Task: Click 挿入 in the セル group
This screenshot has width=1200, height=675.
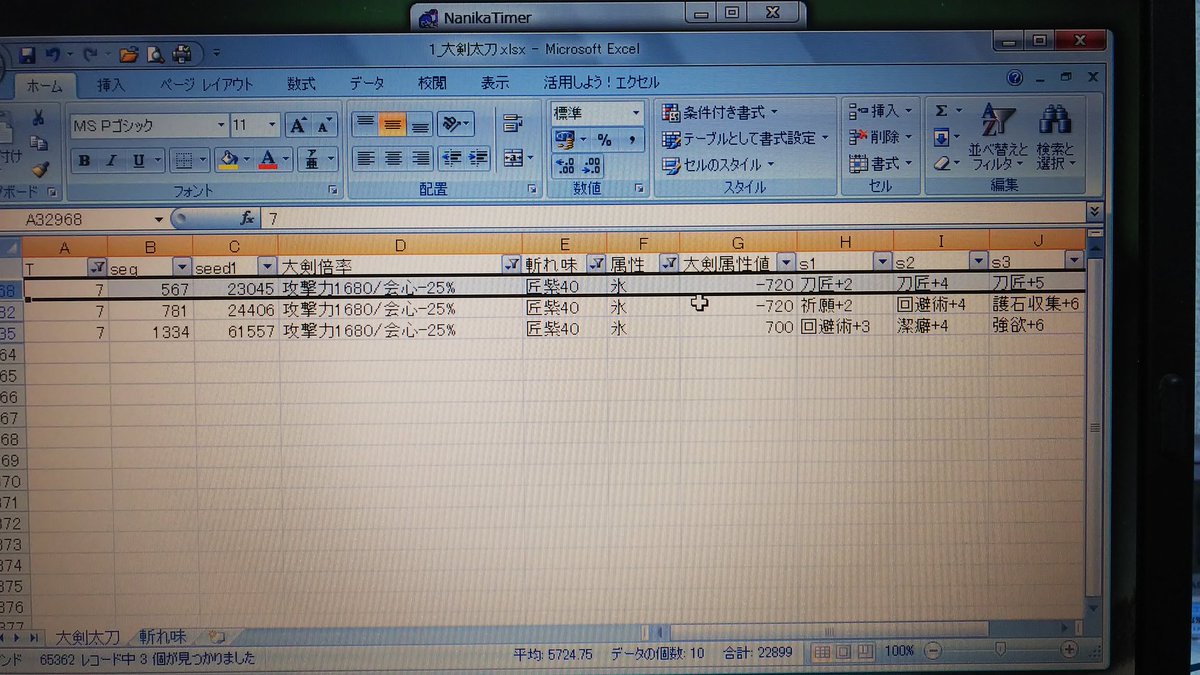Action: click(881, 111)
